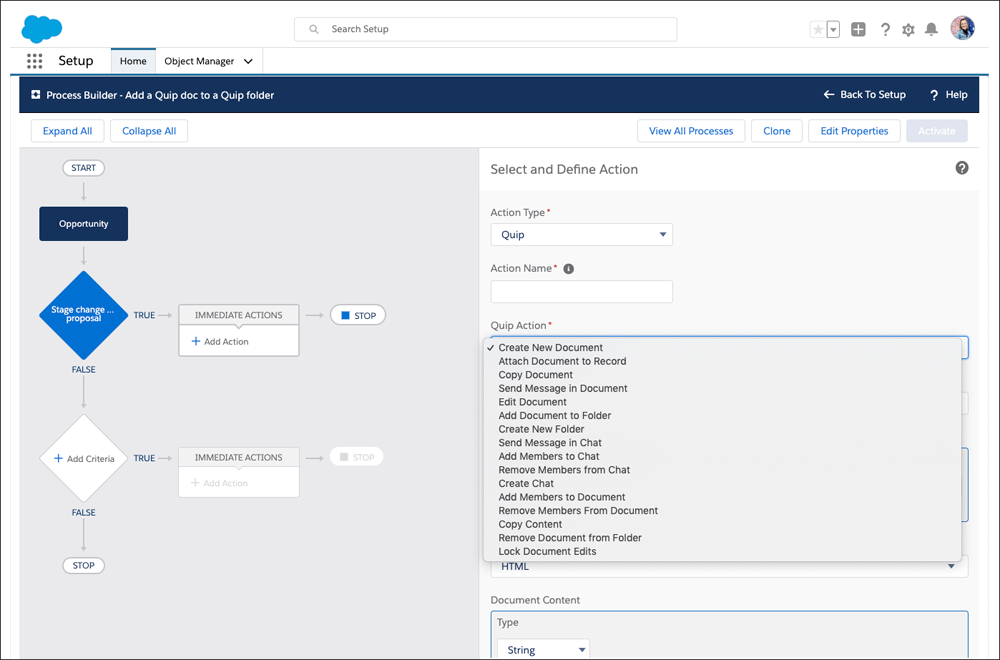Click the Action Name input field
Image resolution: width=1000 pixels, height=660 pixels.
click(581, 290)
